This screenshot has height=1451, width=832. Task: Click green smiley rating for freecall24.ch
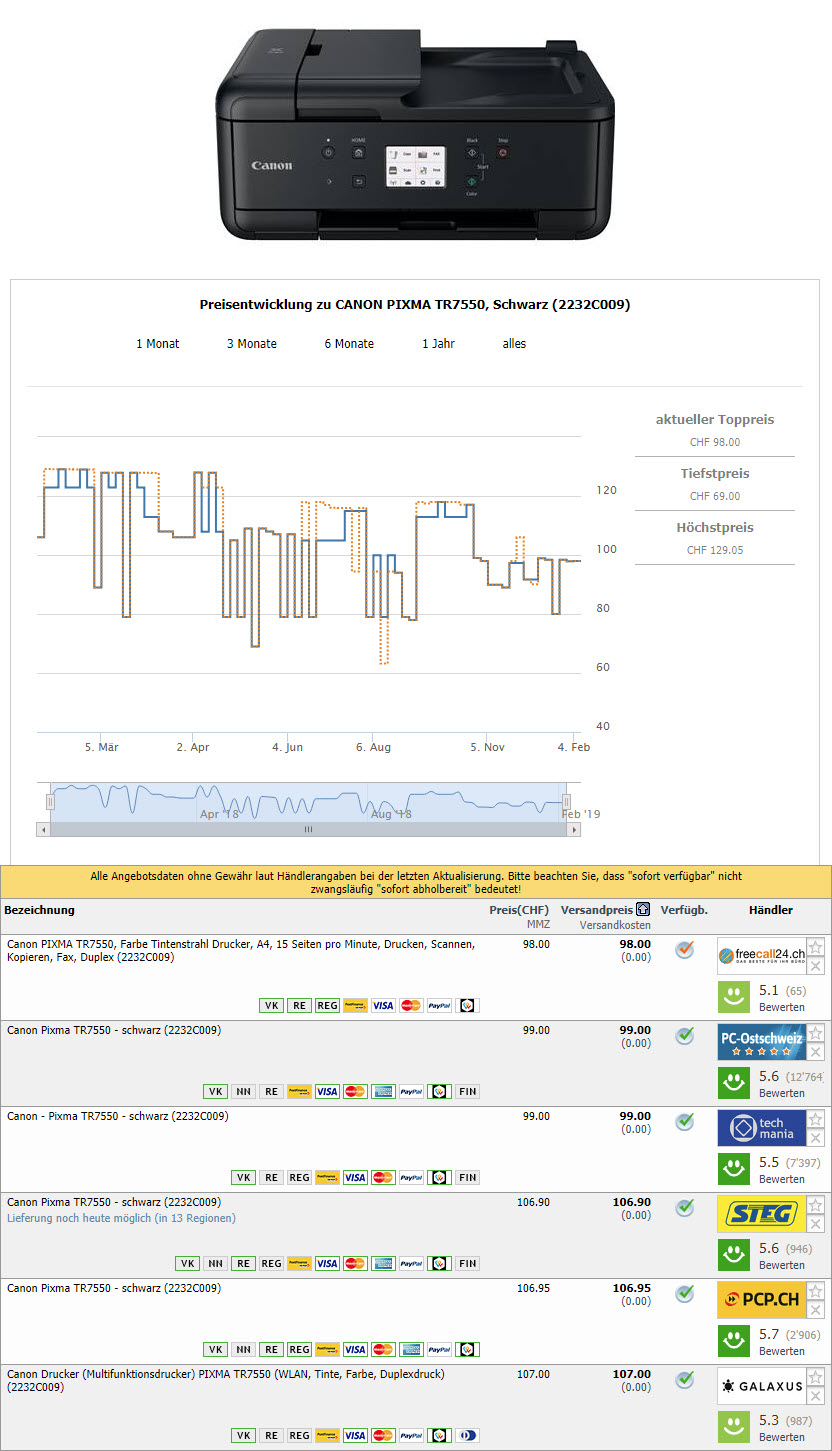pos(734,996)
